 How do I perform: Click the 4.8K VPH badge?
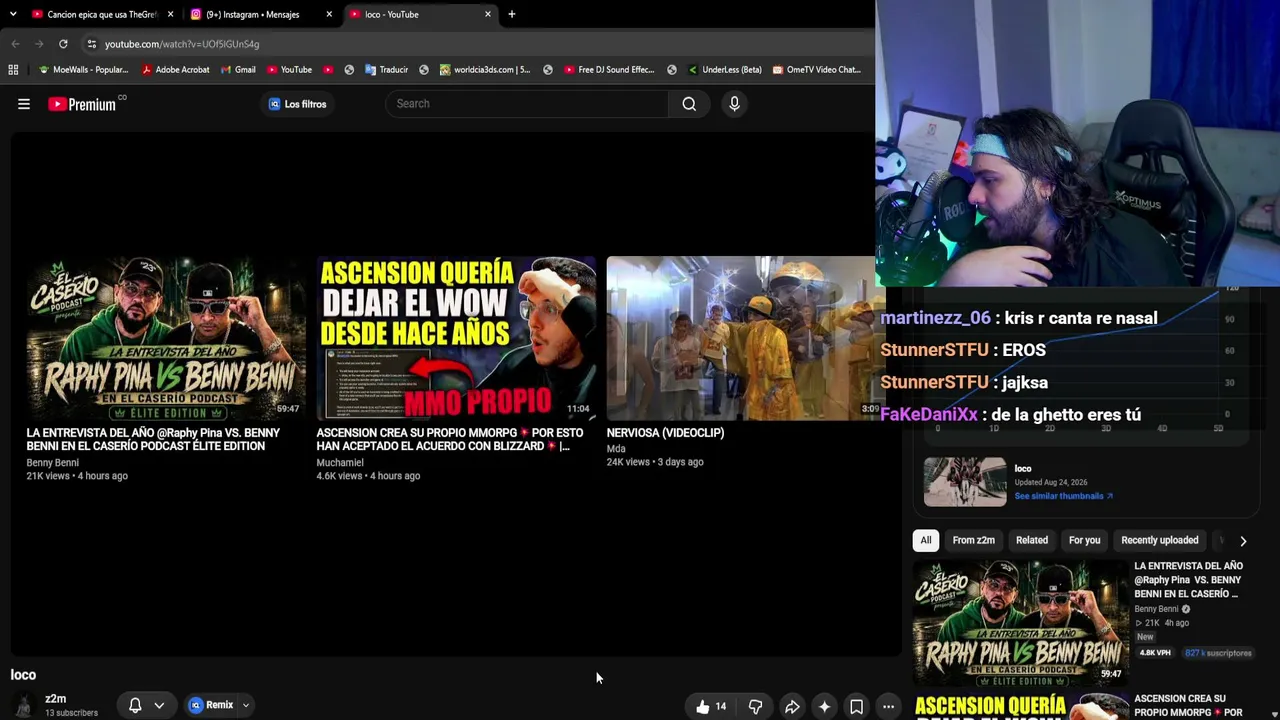[x=1155, y=653]
